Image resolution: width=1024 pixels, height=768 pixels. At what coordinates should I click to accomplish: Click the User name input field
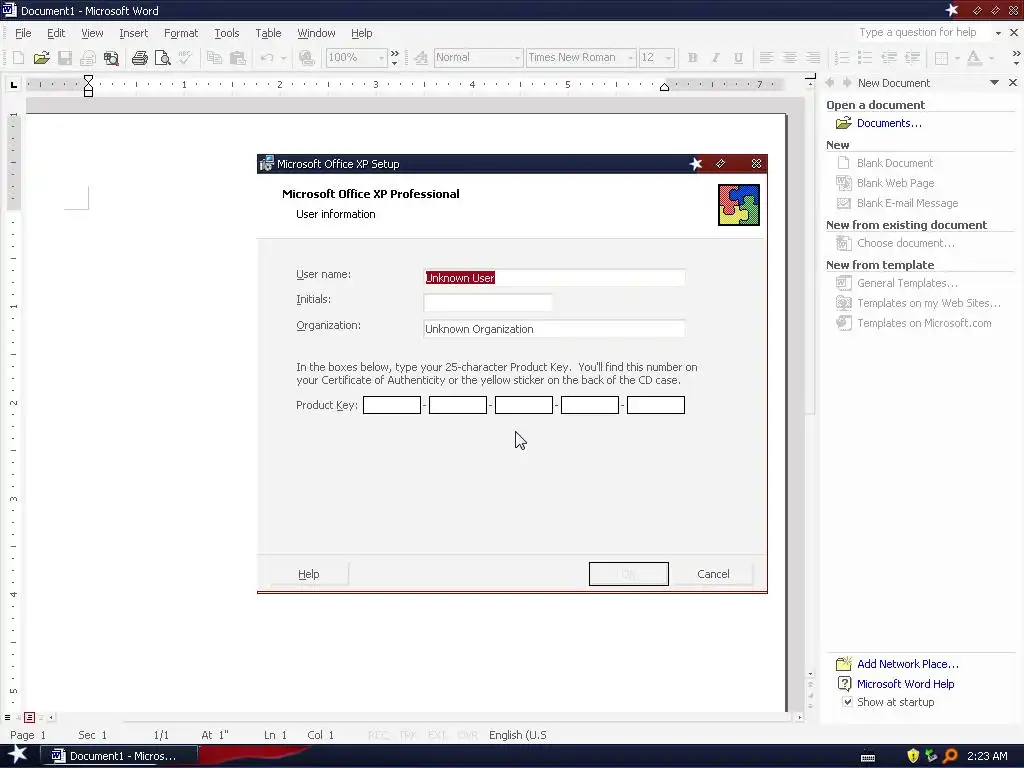click(x=554, y=278)
